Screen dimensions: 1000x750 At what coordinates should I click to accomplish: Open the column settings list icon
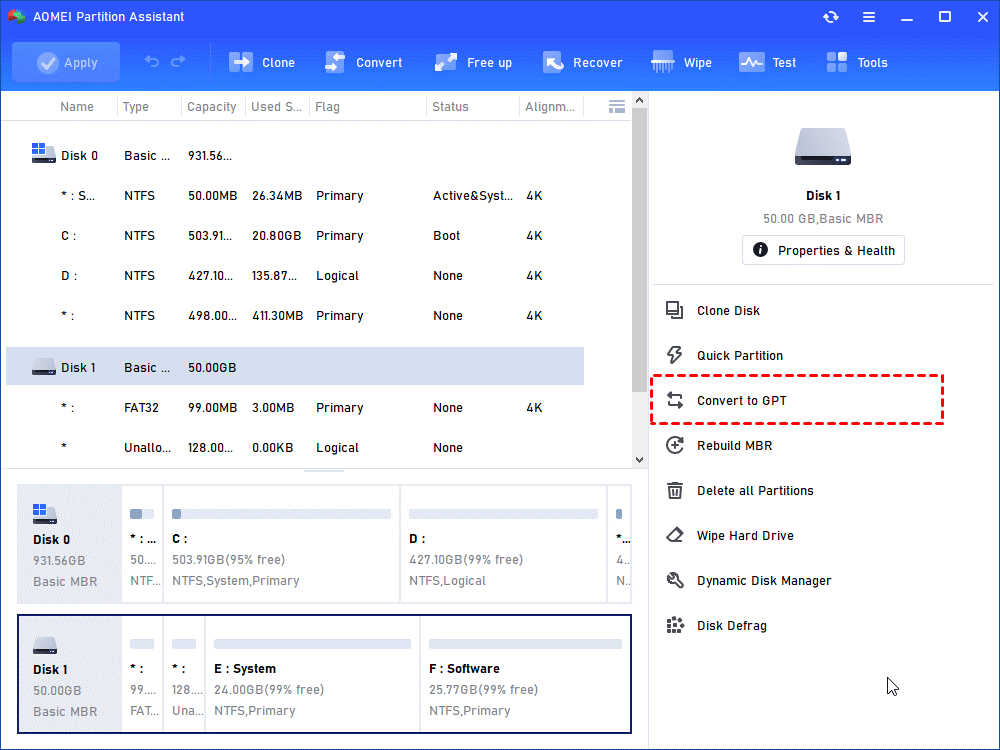tap(617, 106)
